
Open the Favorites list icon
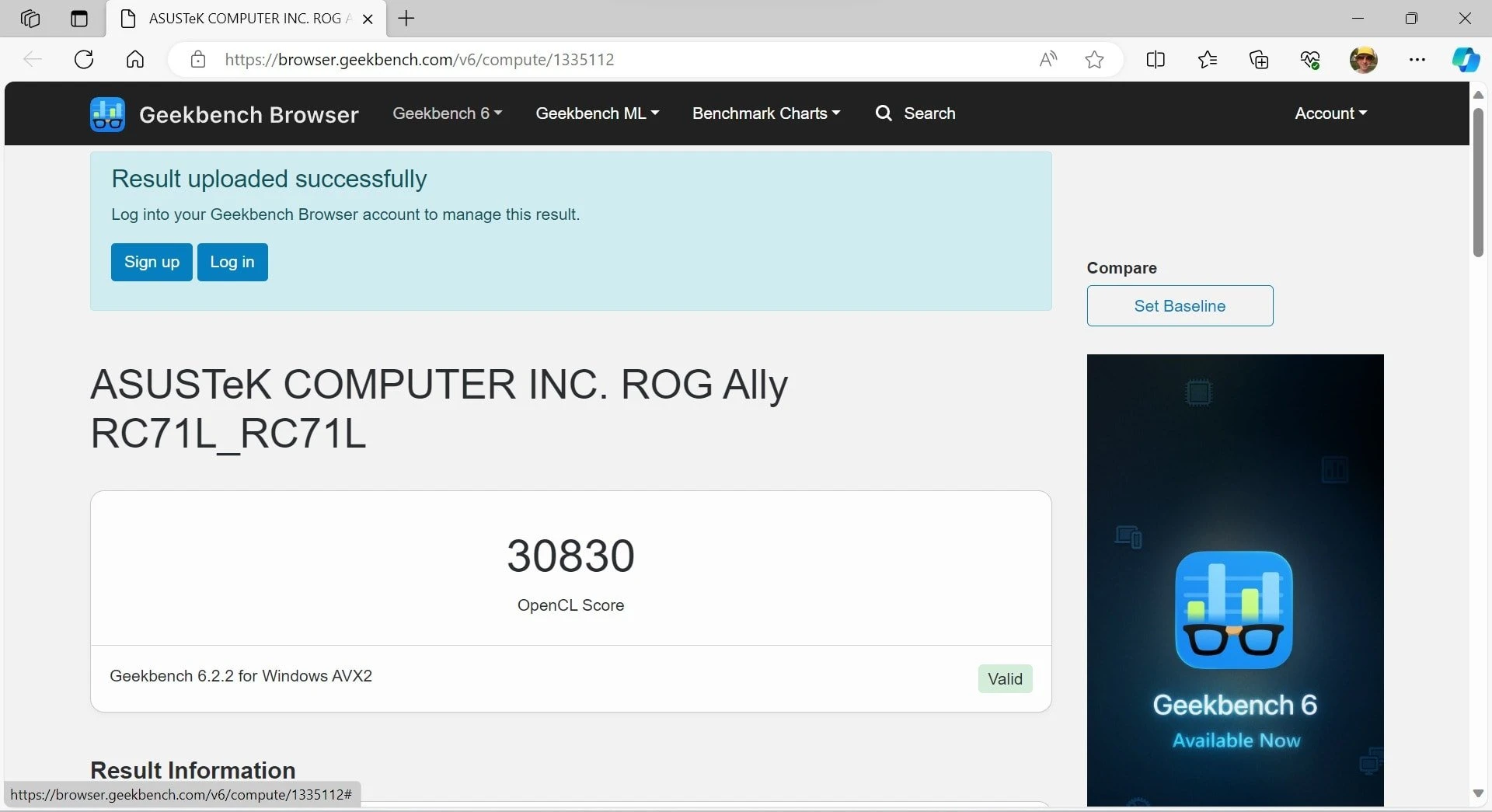pyautogui.click(x=1208, y=59)
